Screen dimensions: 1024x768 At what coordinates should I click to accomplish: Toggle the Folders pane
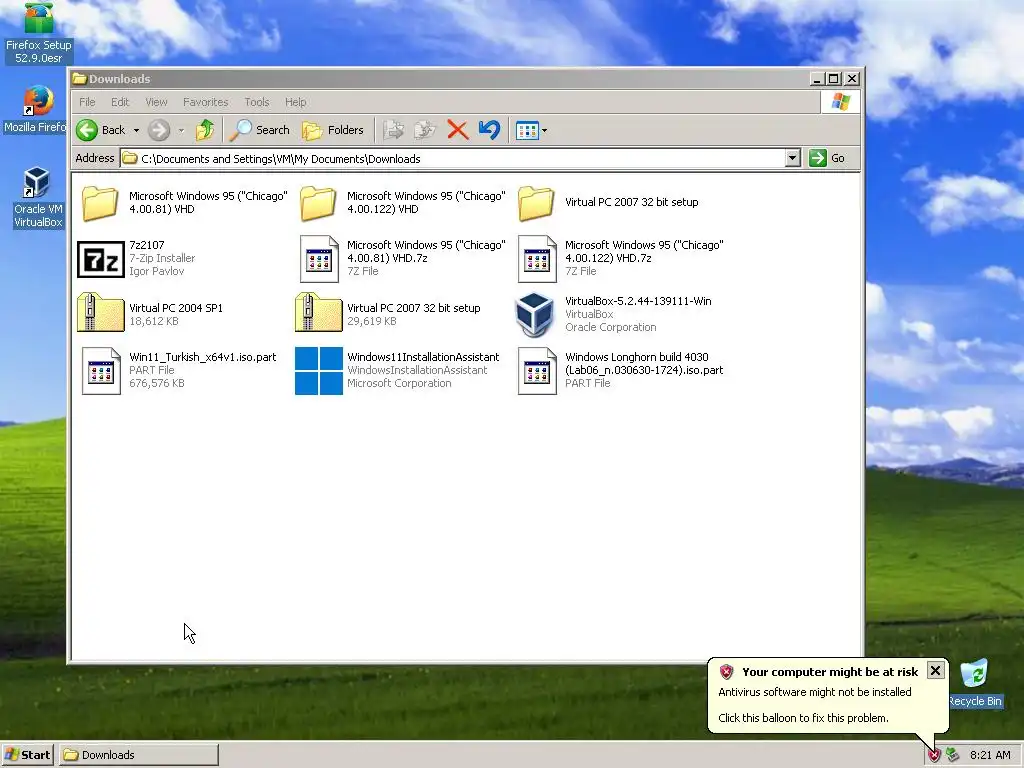[333, 130]
